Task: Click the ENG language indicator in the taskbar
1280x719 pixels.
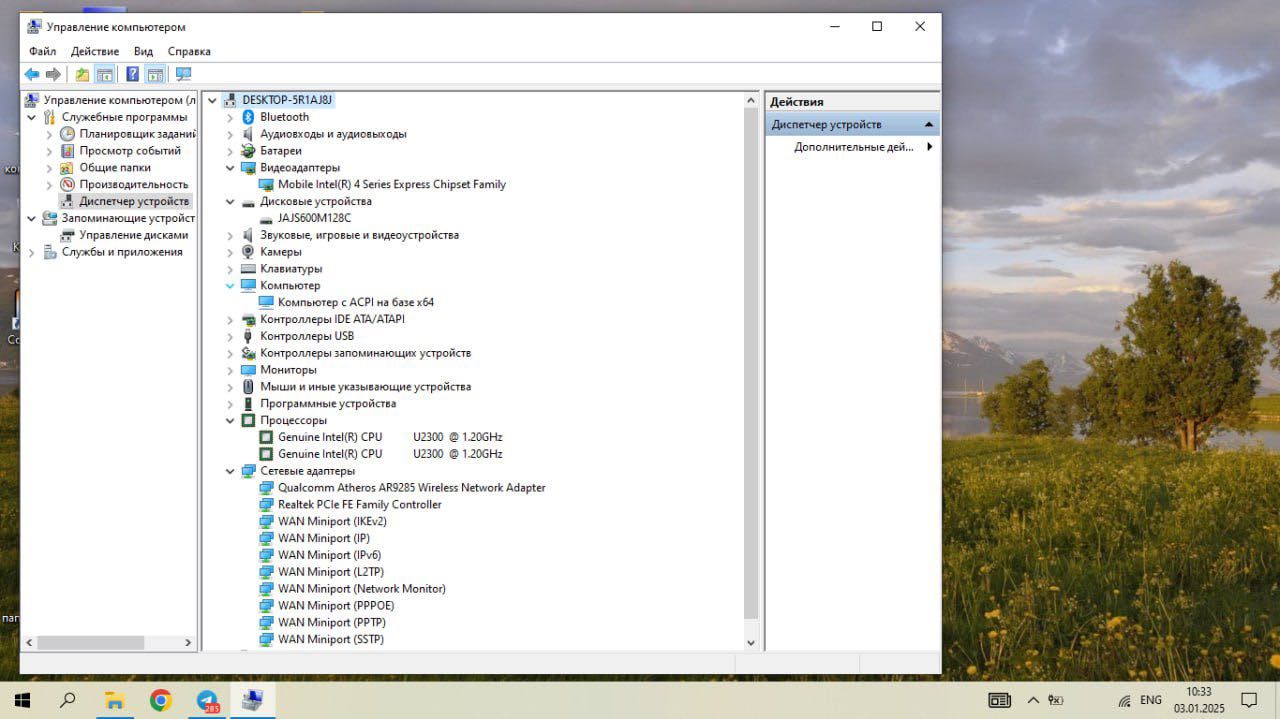Action: (1151, 700)
